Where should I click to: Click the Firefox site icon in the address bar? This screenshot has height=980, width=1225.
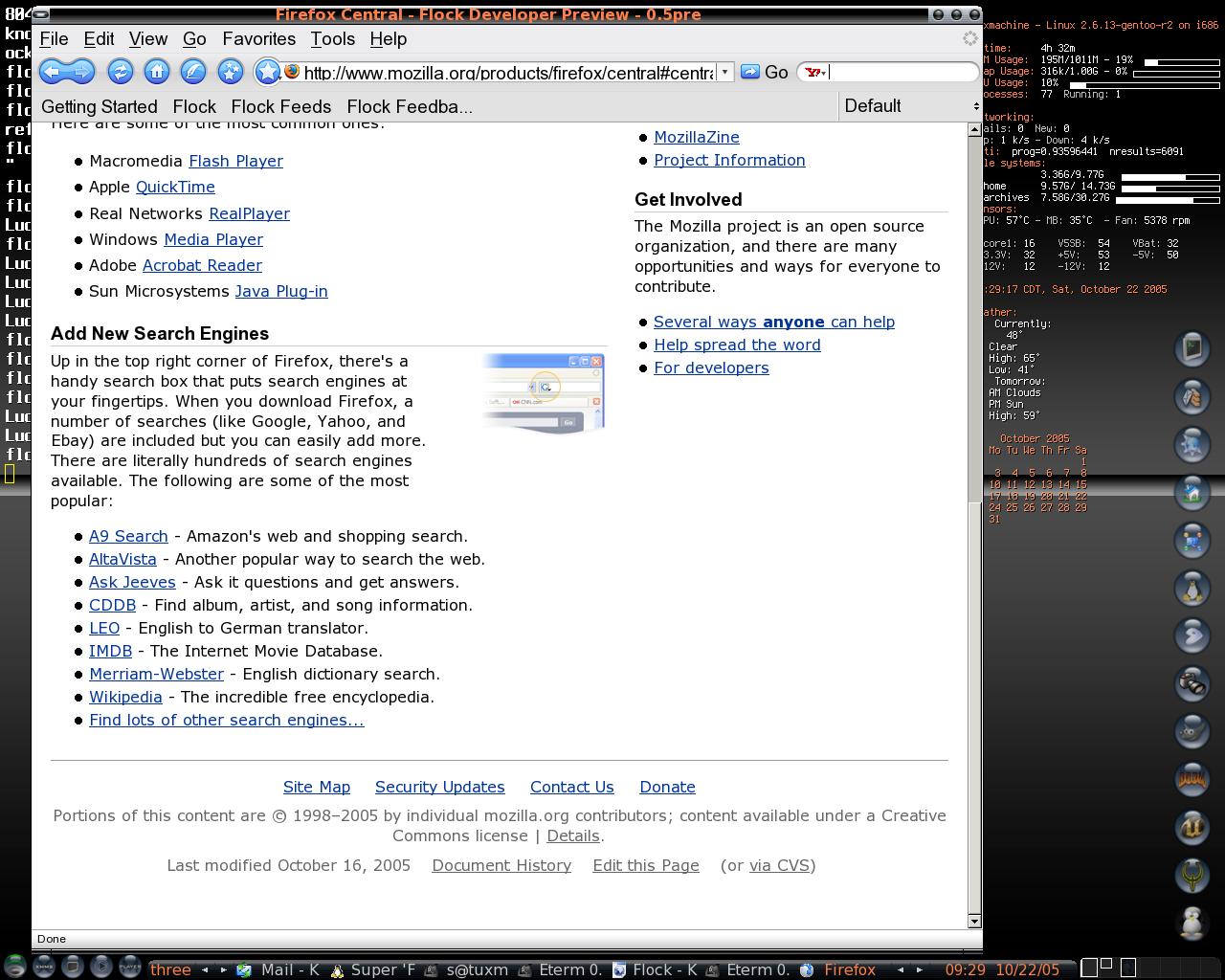292,72
